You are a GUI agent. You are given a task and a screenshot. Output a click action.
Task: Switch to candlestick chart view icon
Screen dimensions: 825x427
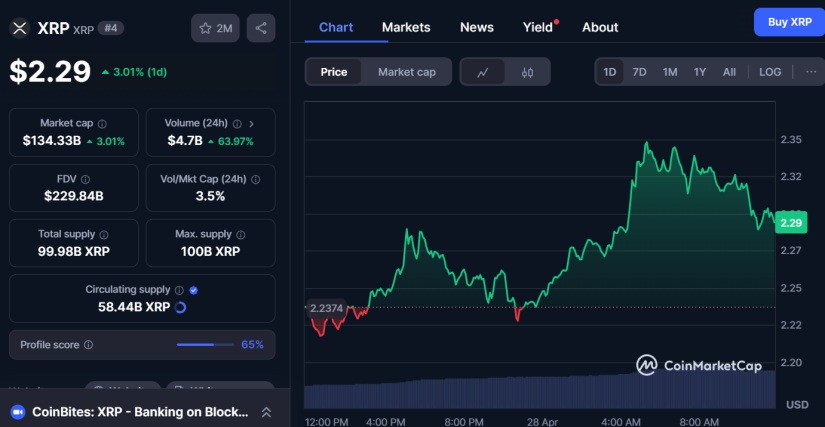527,72
